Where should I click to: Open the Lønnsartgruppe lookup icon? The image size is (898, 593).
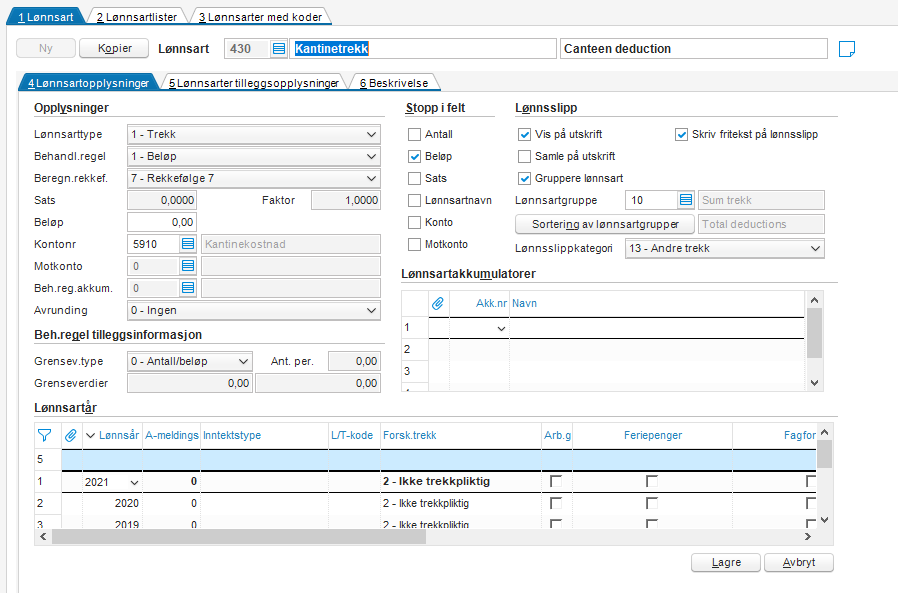[x=685, y=201]
